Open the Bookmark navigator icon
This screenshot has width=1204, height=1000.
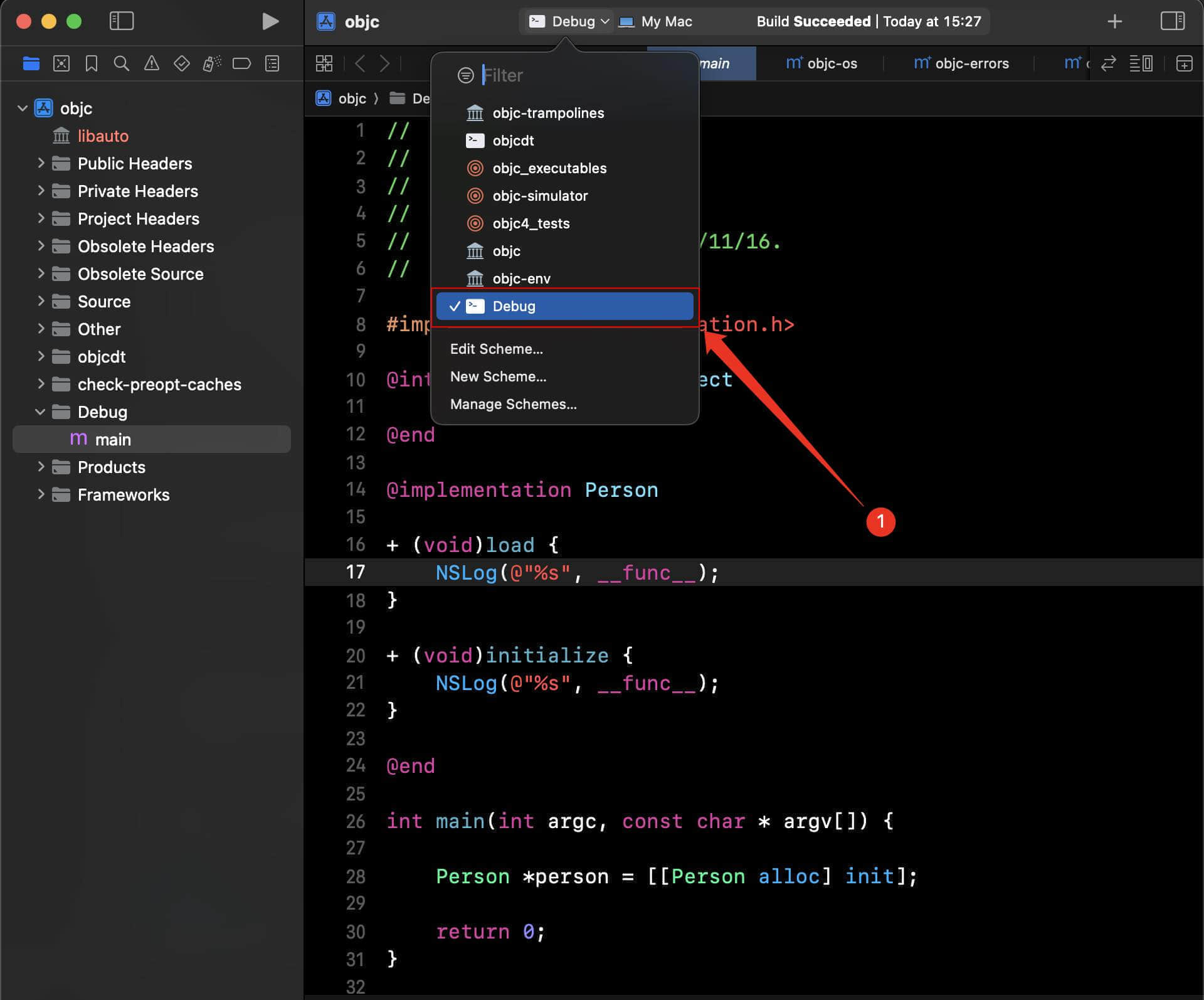coord(92,63)
